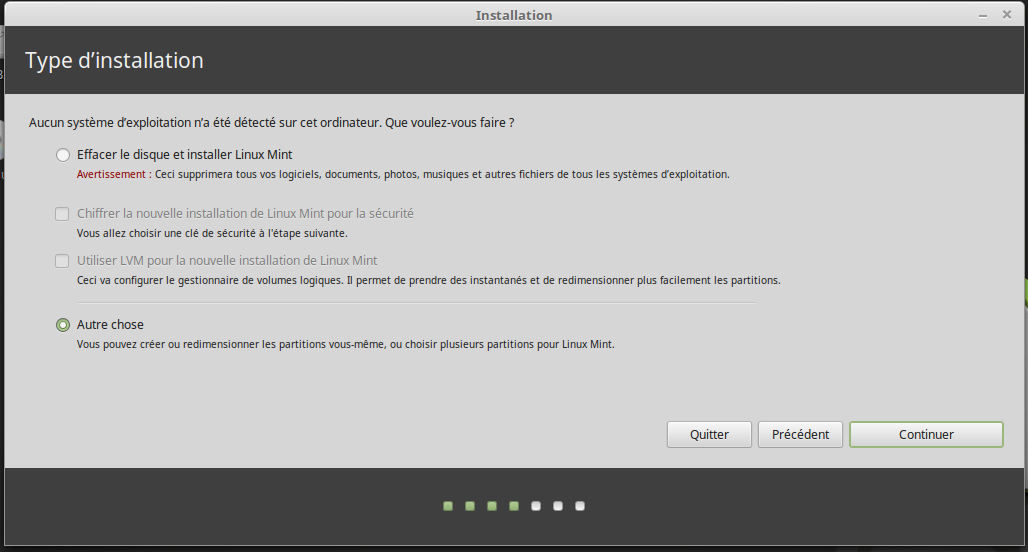
Task: Select the "Autre chose" radio option
Action: (63, 325)
